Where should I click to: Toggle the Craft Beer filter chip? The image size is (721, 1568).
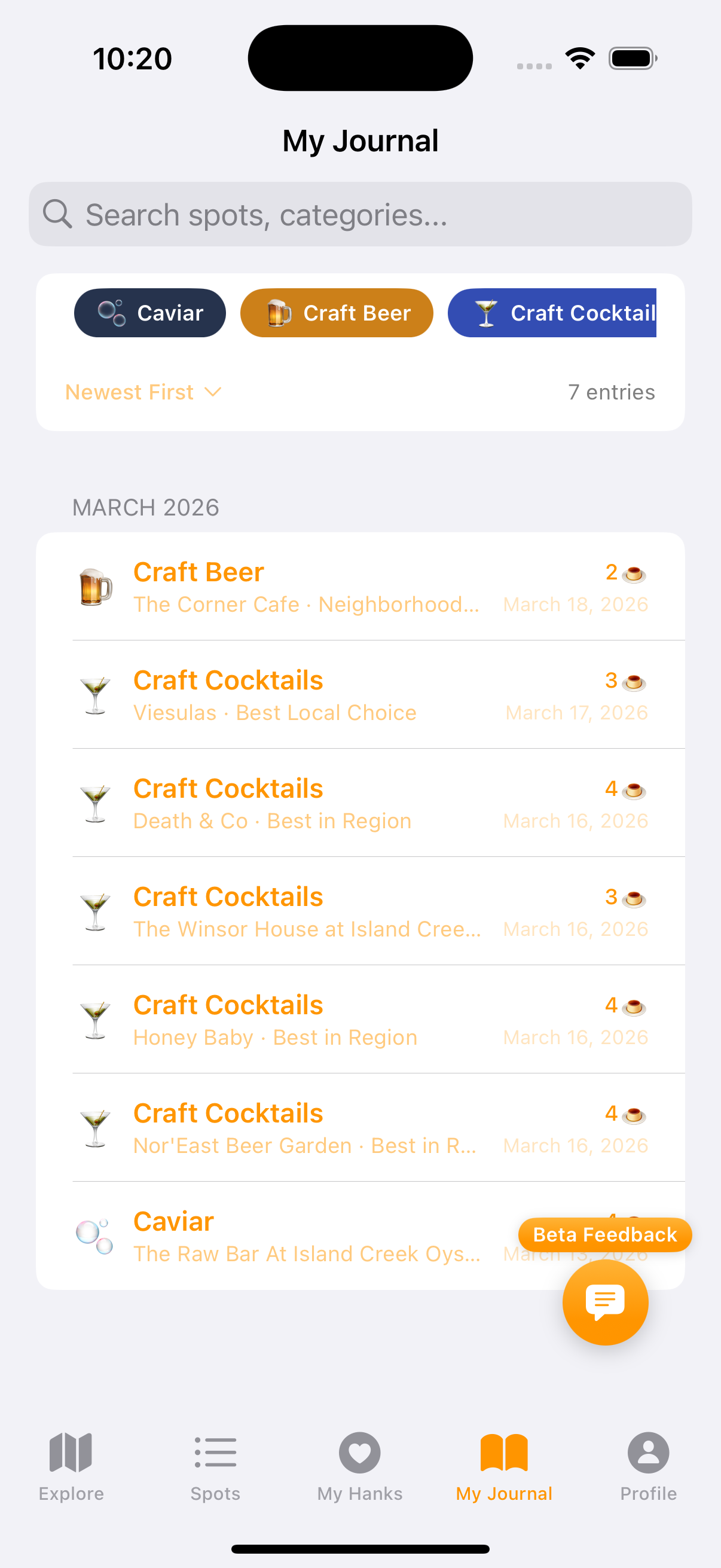point(337,313)
